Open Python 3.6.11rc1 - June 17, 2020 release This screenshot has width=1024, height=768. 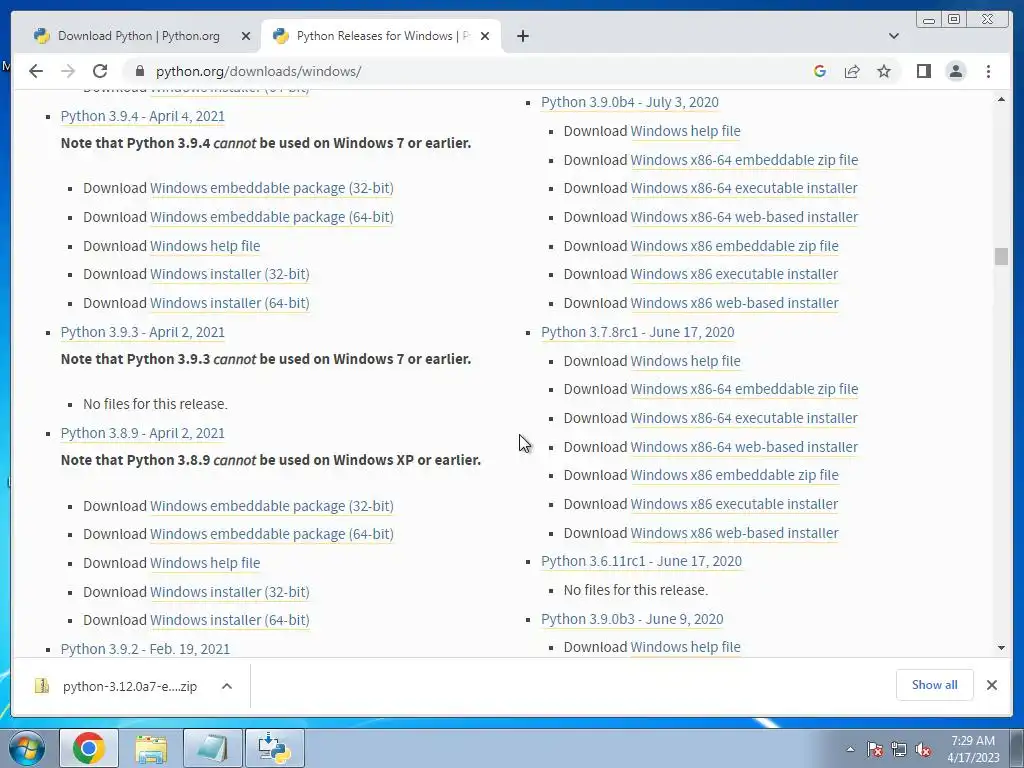tap(641, 561)
